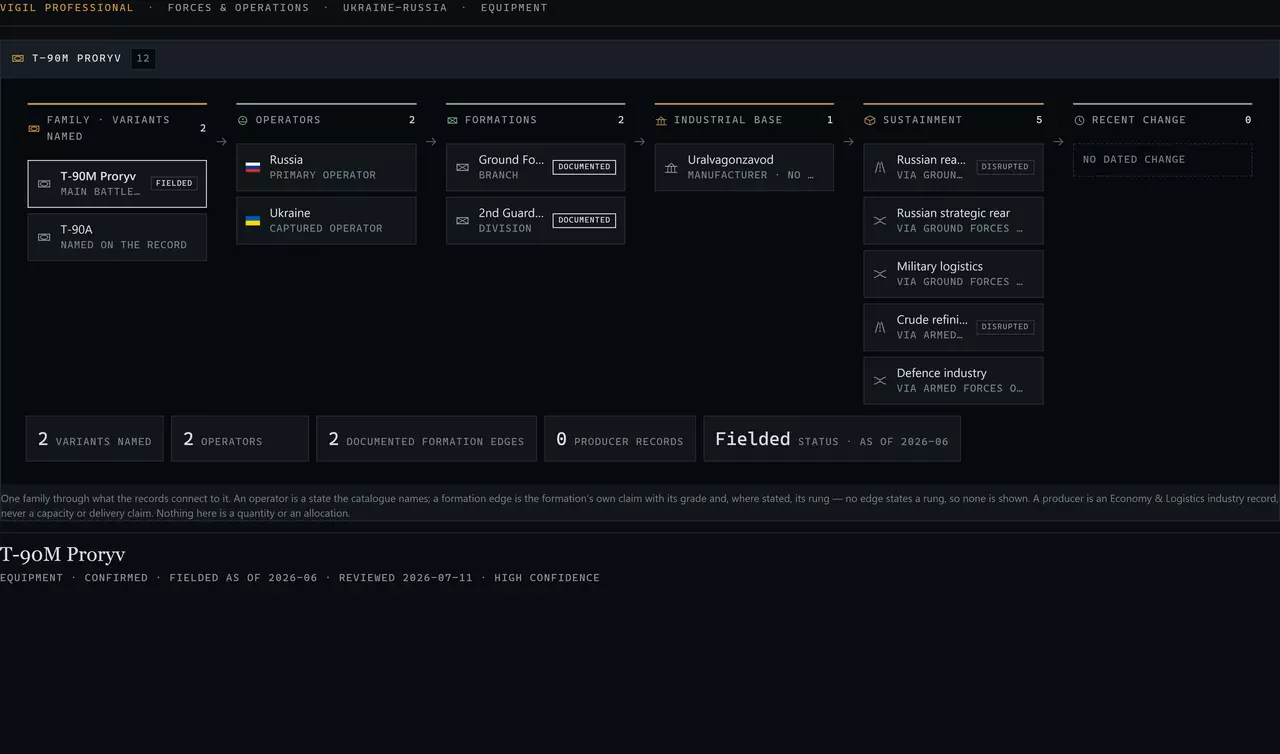Click the 0 Producer Records tile
Viewport: 1280px width, 754px height.
click(620, 439)
